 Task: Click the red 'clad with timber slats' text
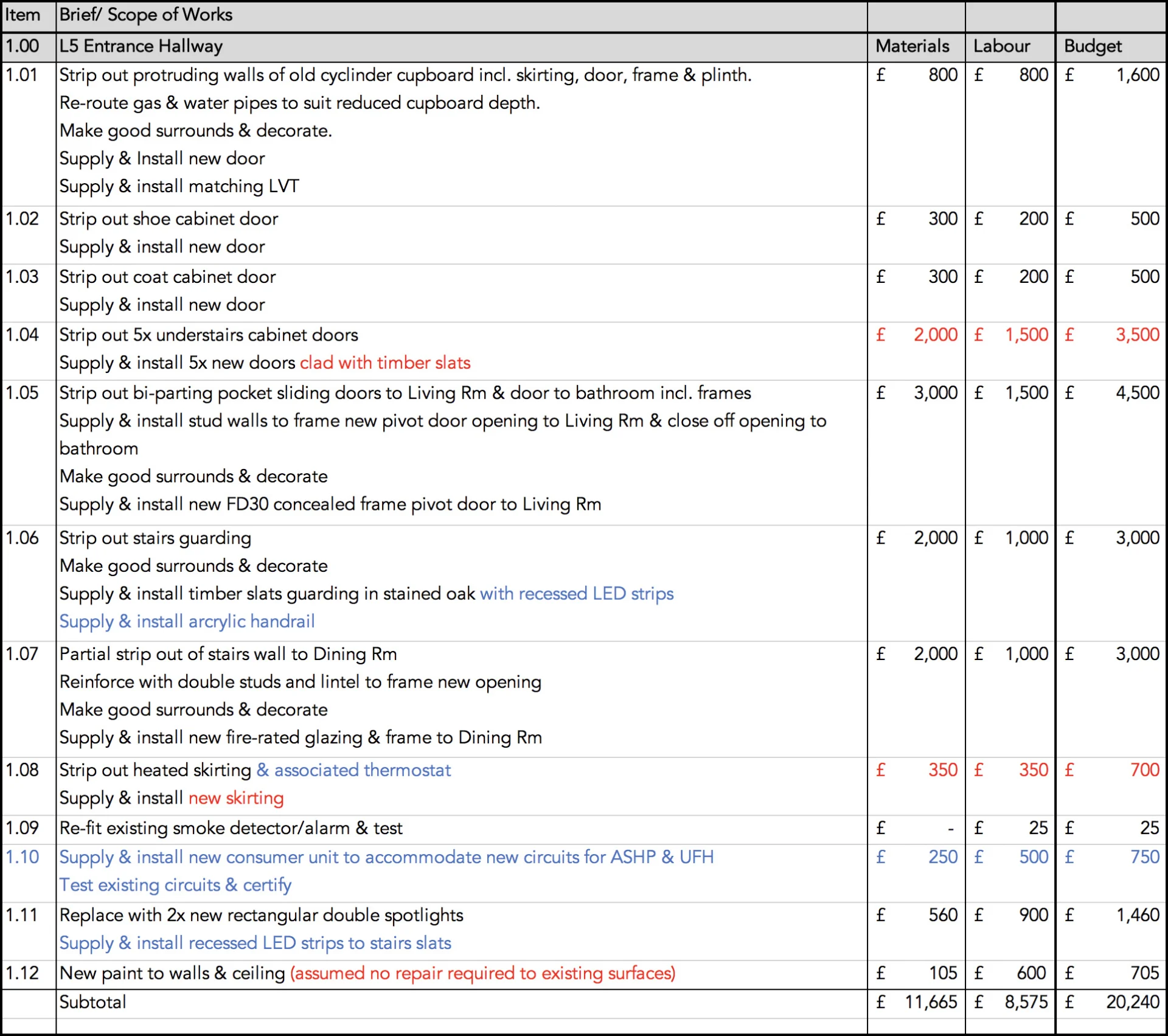[385, 363]
